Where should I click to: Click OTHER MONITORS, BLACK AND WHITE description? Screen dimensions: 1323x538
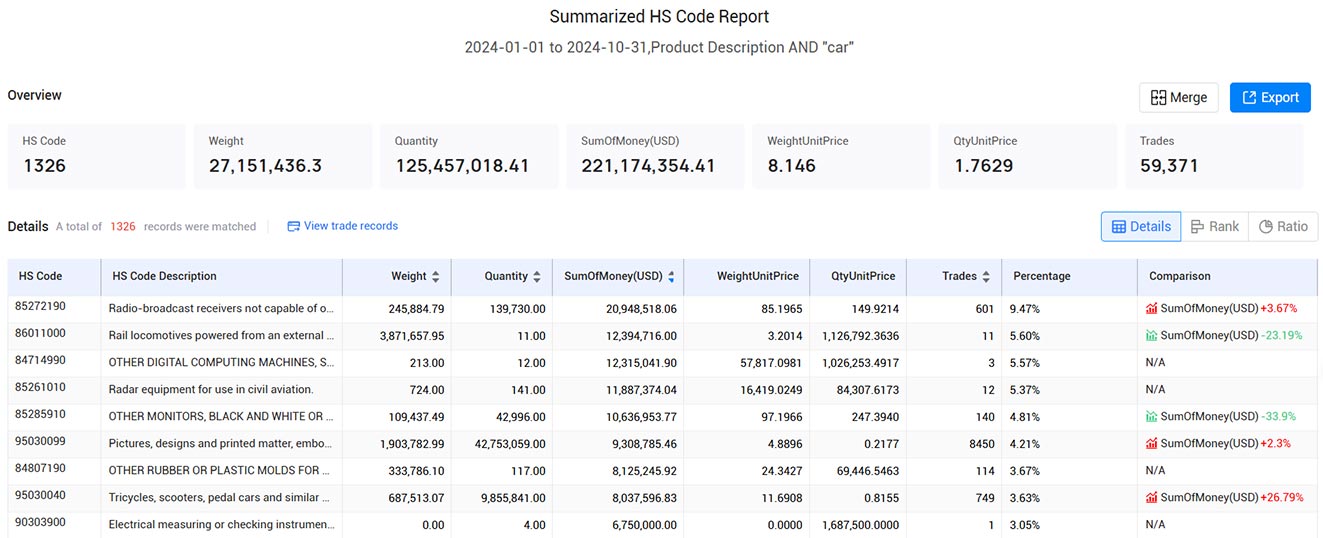(x=222, y=417)
